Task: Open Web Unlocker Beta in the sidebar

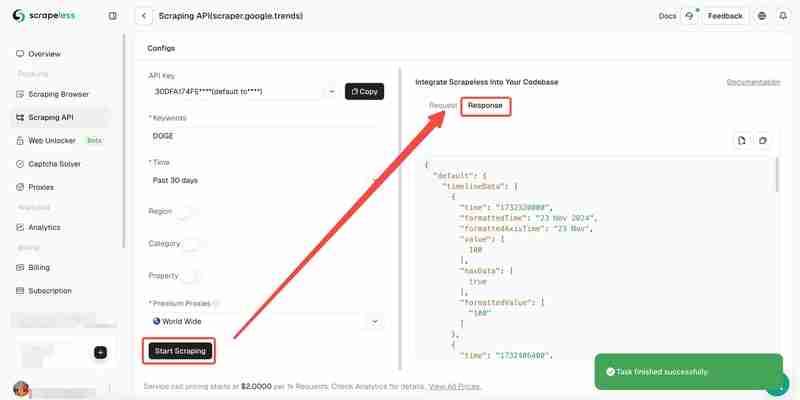Action: coord(59,140)
